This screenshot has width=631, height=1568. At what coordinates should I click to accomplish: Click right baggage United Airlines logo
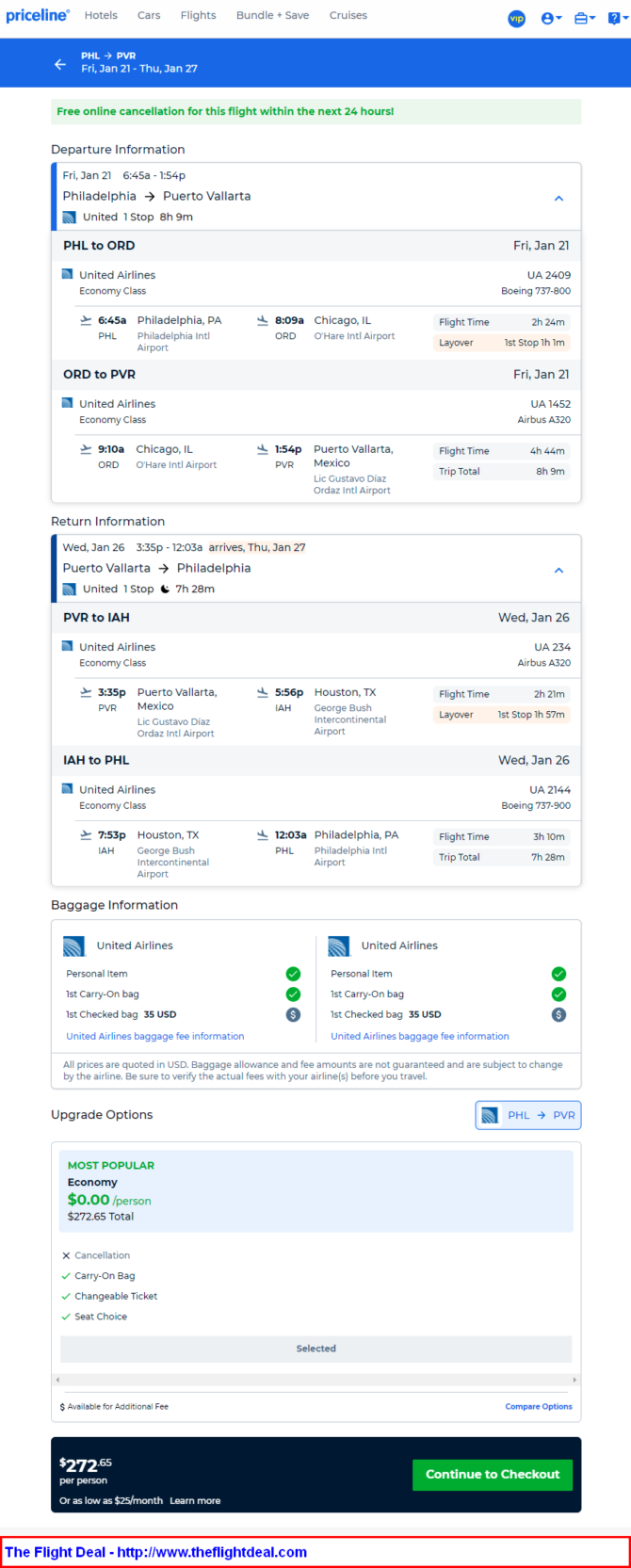[339, 946]
